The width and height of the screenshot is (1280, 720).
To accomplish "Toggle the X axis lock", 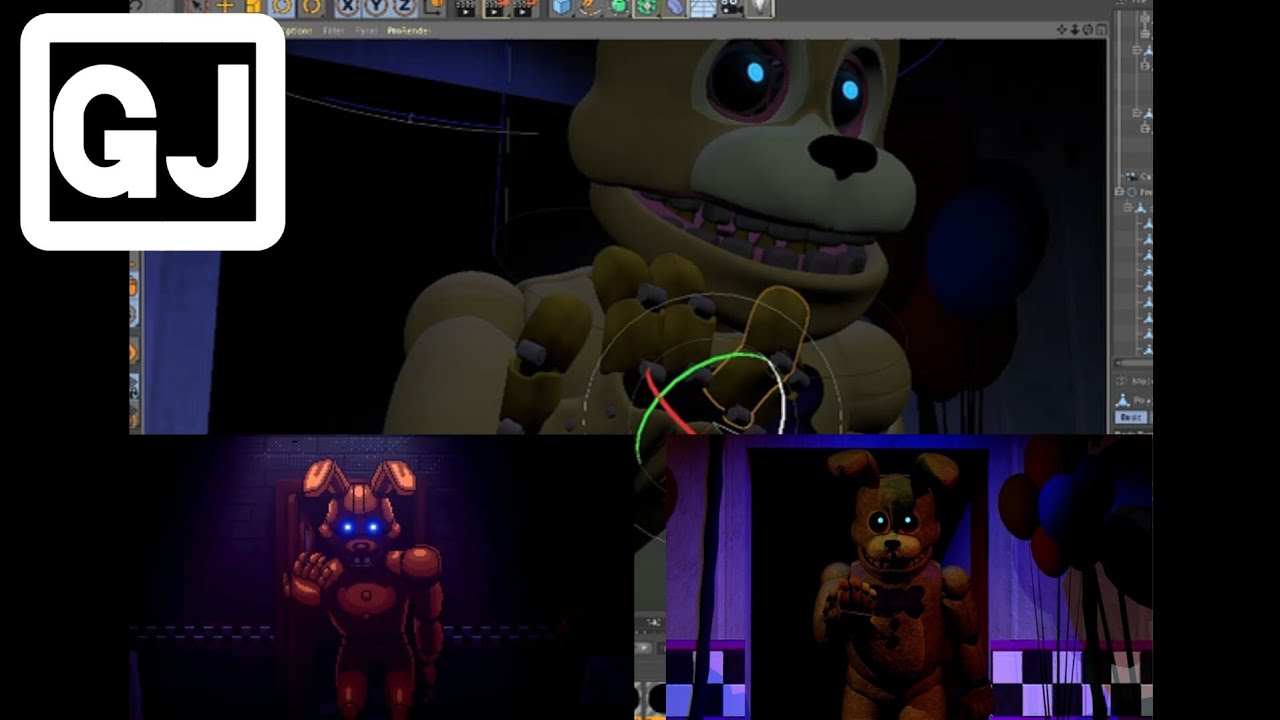I will click(x=347, y=8).
